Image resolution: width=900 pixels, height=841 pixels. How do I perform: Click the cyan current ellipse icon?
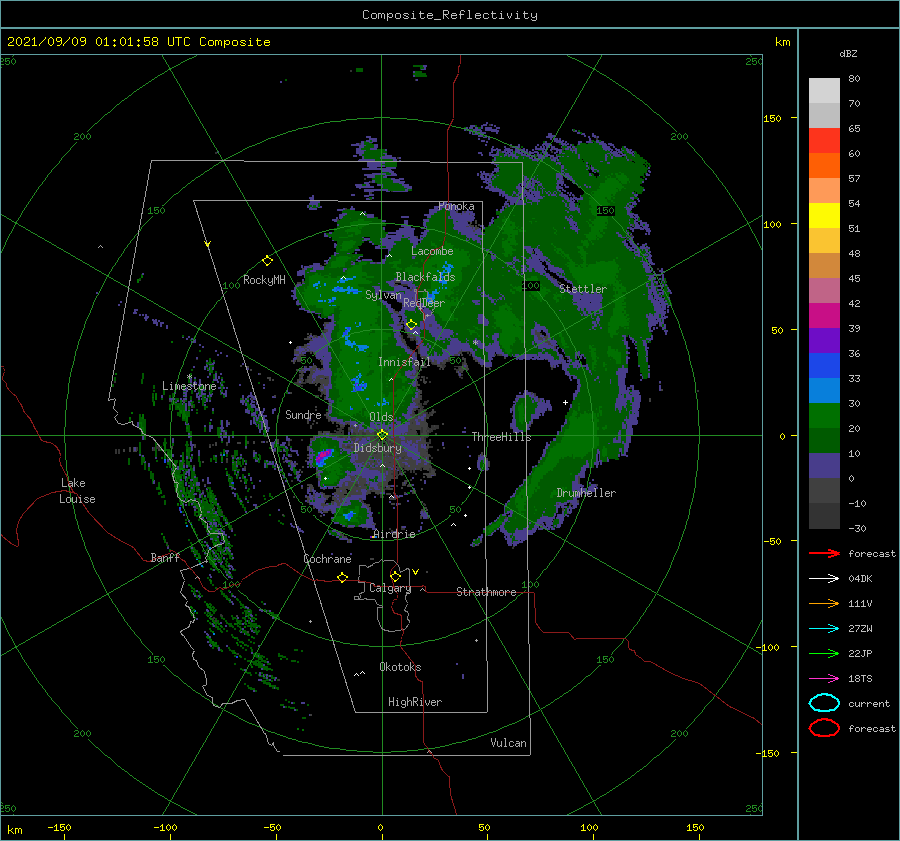[824, 703]
